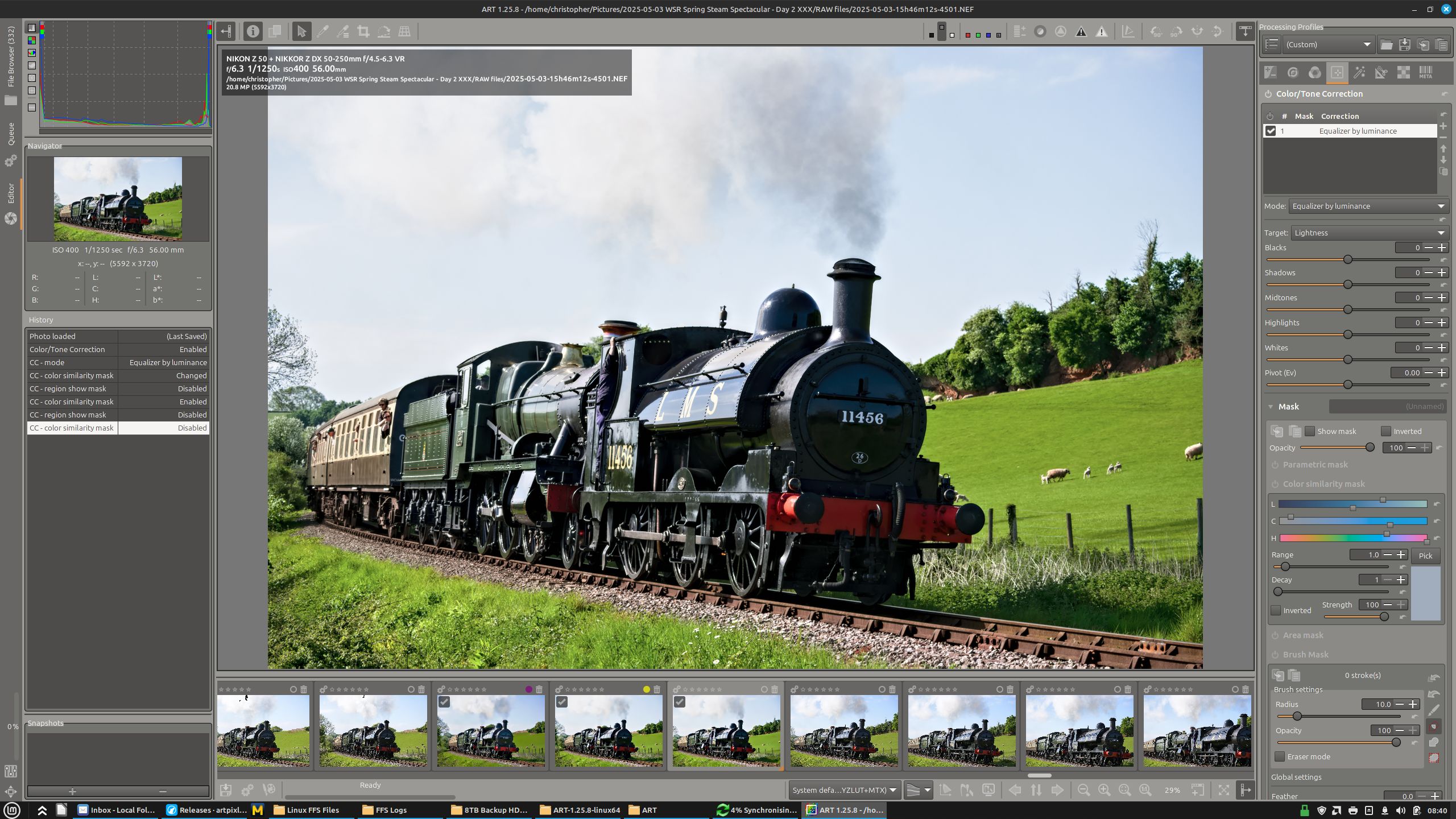Screen dimensions: 1456x819
Task: Enable the Area mask power toggle
Action: [1275, 635]
